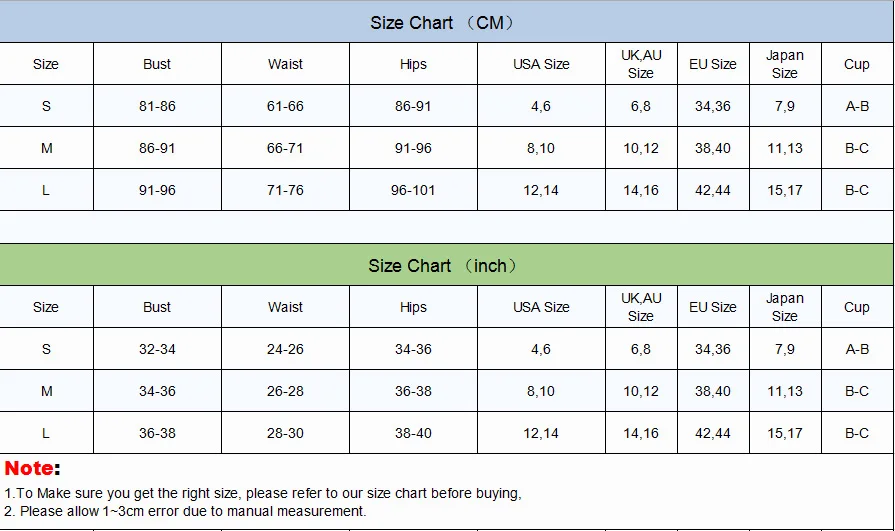The width and height of the screenshot is (895, 531).
Task: Select the 32-34 bust cell
Action: coord(157,349)
